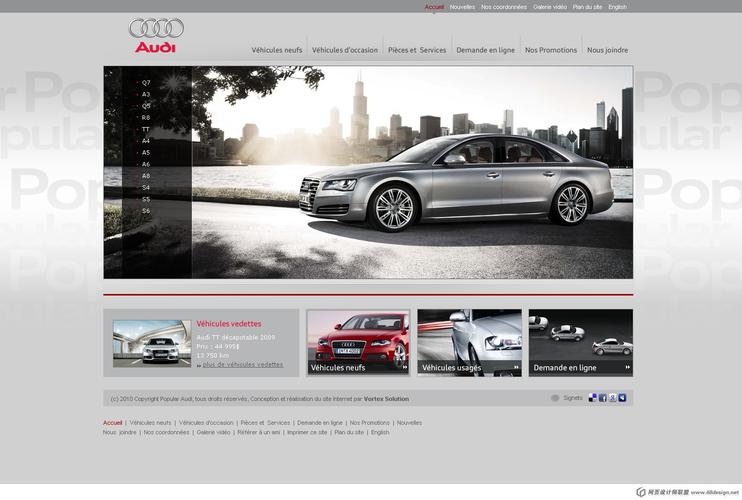Click the Audi rings logo
The height and width of the screenshot is (500, 742).
pos(156,29)
